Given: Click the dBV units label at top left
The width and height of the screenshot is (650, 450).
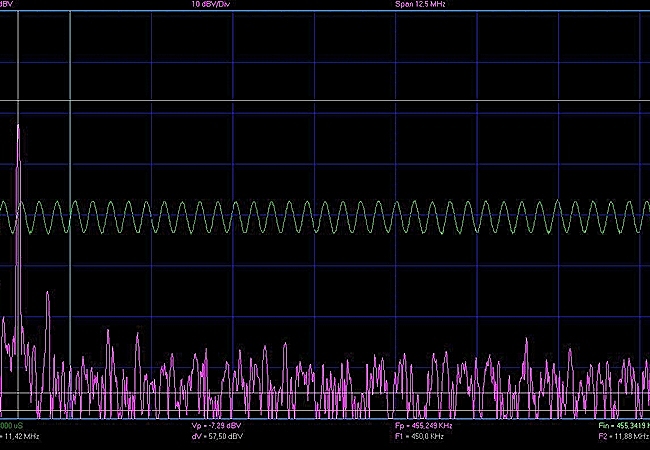Looking at the screenshot, I should [8, 5].
